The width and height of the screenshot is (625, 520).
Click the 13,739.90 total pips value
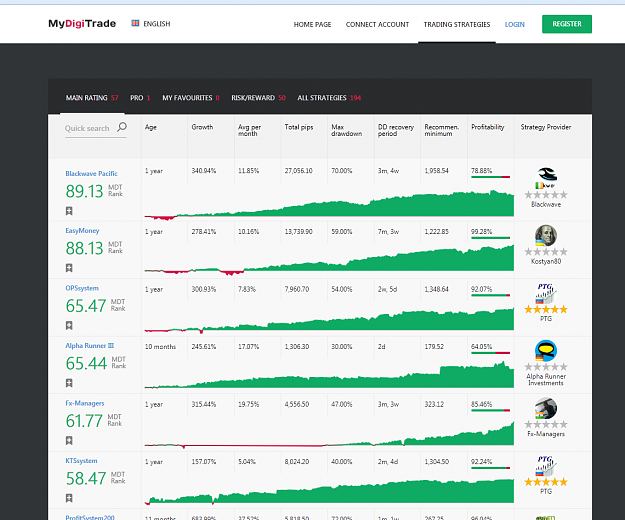point(299,232)
